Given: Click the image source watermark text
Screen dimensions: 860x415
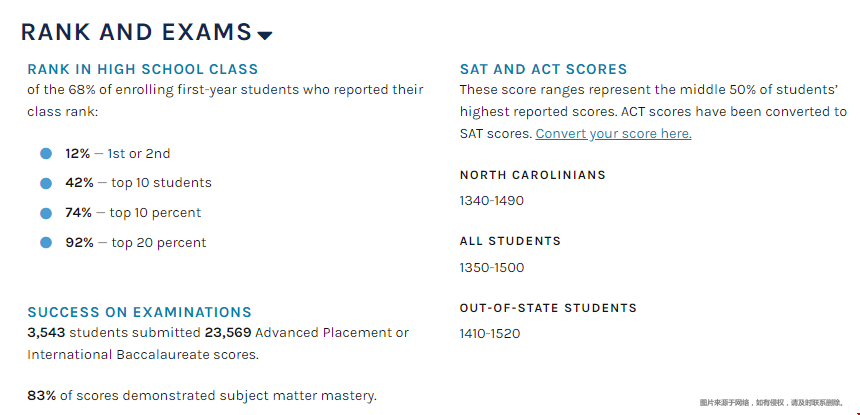Looking at the screenshot, I should click(x=771, y=402).
